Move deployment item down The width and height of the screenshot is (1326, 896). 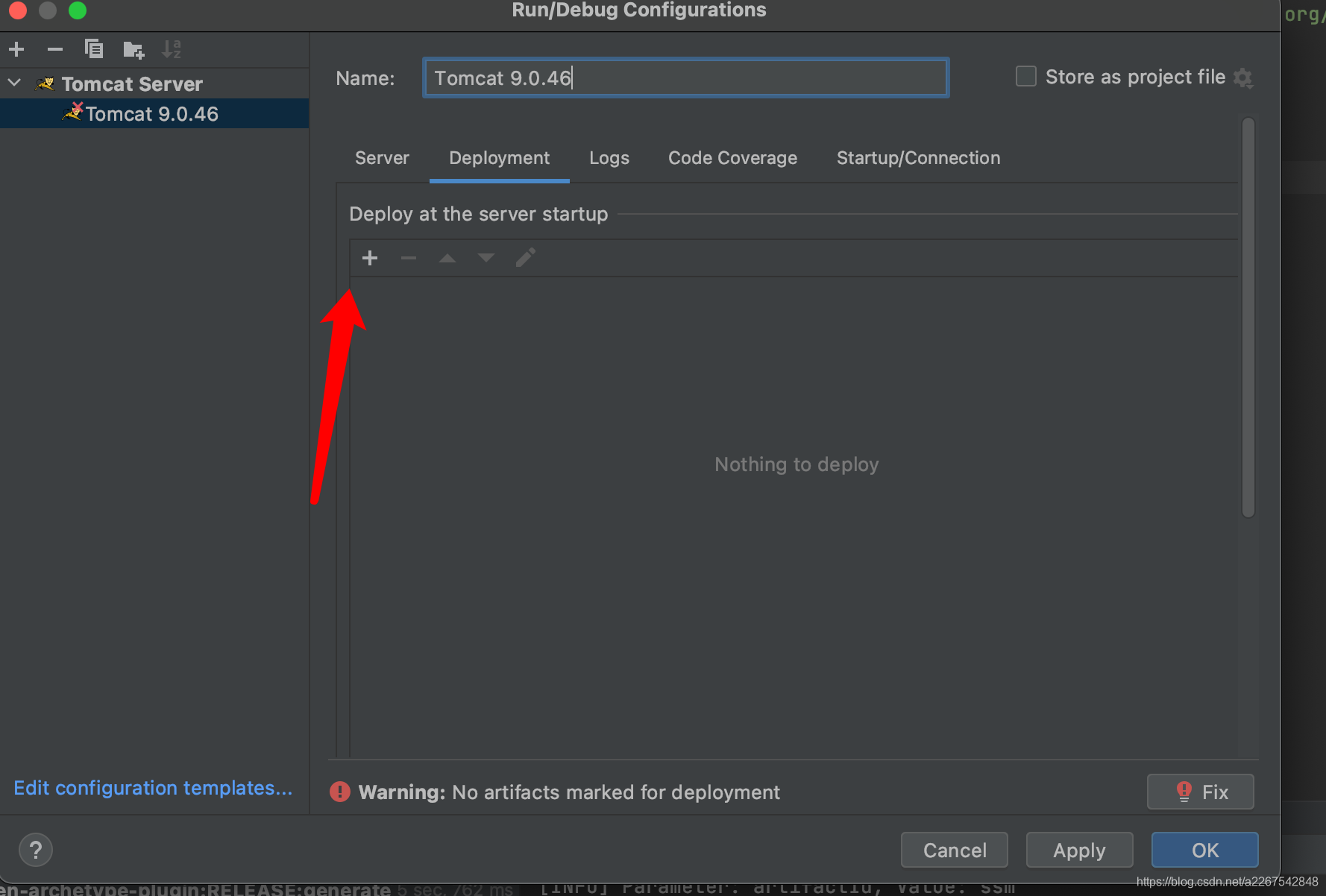pyautogui.click(x=486, y=258)
